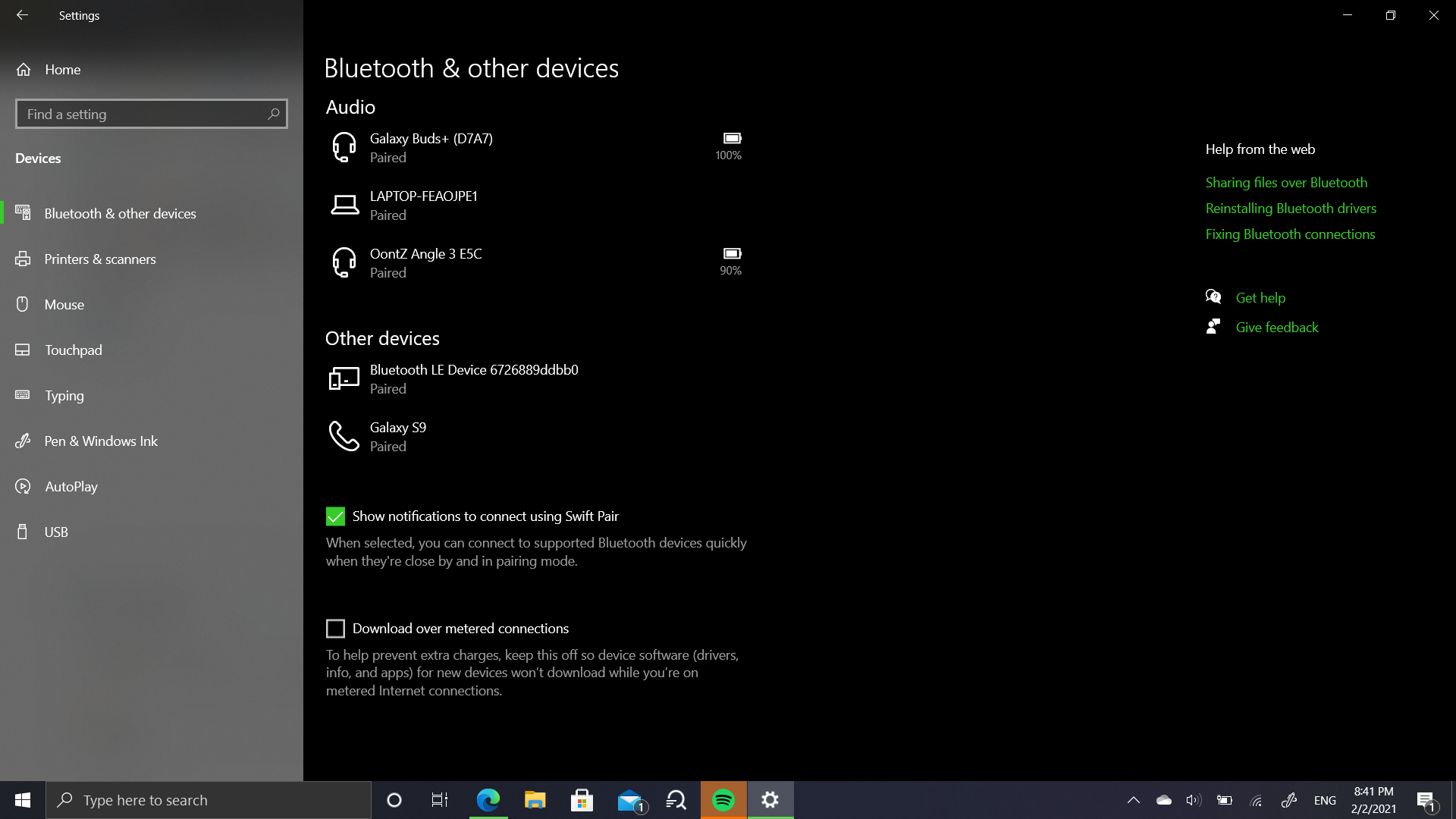Screen dimensions: 1456x819
Task: Open Reinstalling Bluetooth drivers help
Action: tap(1291, 207)
